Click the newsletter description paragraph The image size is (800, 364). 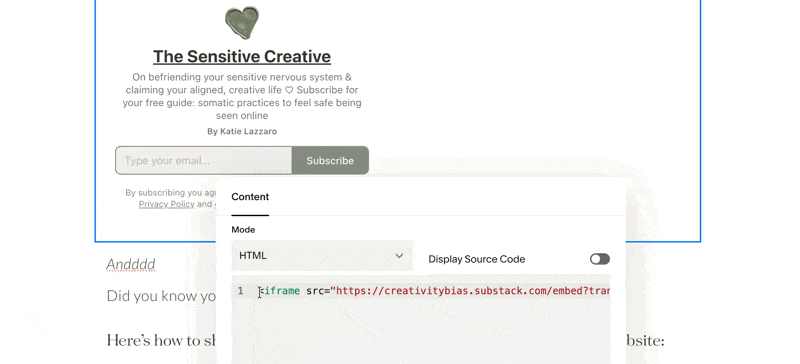pyautogui.click(x=242, y=96)
